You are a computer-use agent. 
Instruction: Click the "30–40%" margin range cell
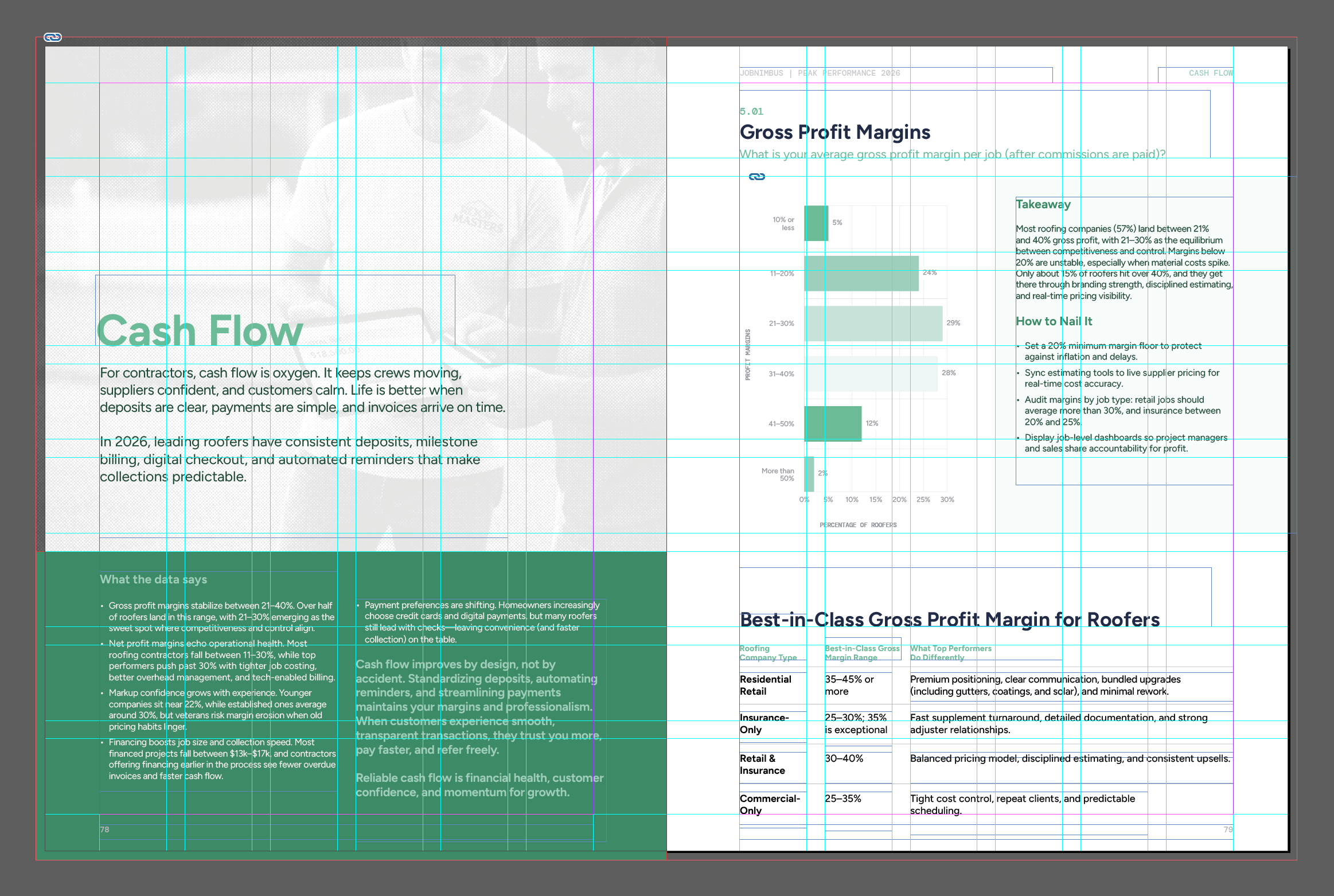844,758
